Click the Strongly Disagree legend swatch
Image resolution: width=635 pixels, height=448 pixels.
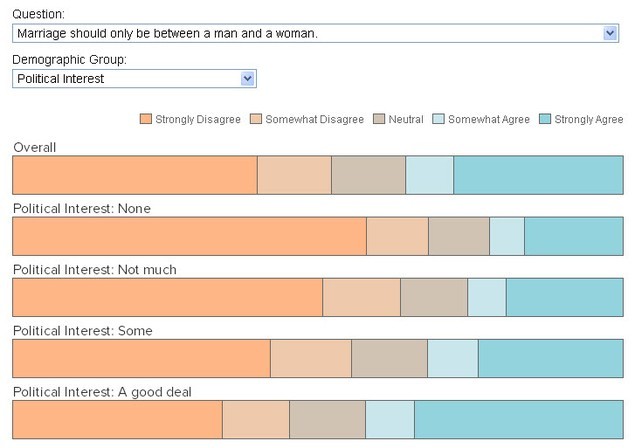[x=146, y=119]
